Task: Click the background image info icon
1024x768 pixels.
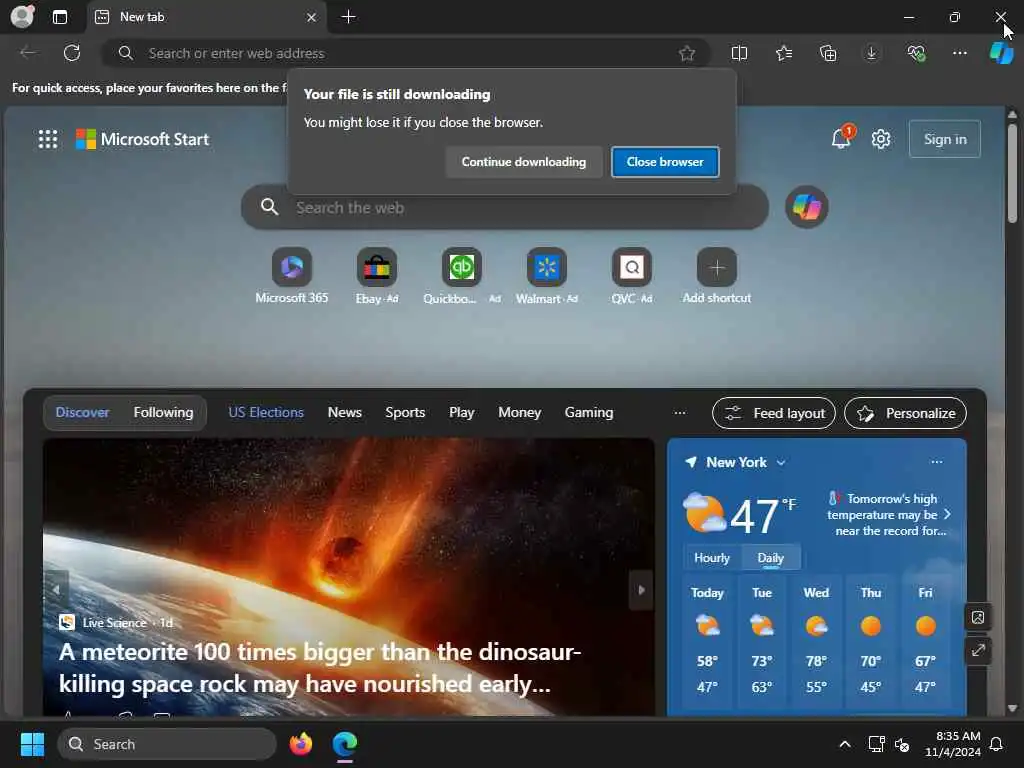Action: 978,617
